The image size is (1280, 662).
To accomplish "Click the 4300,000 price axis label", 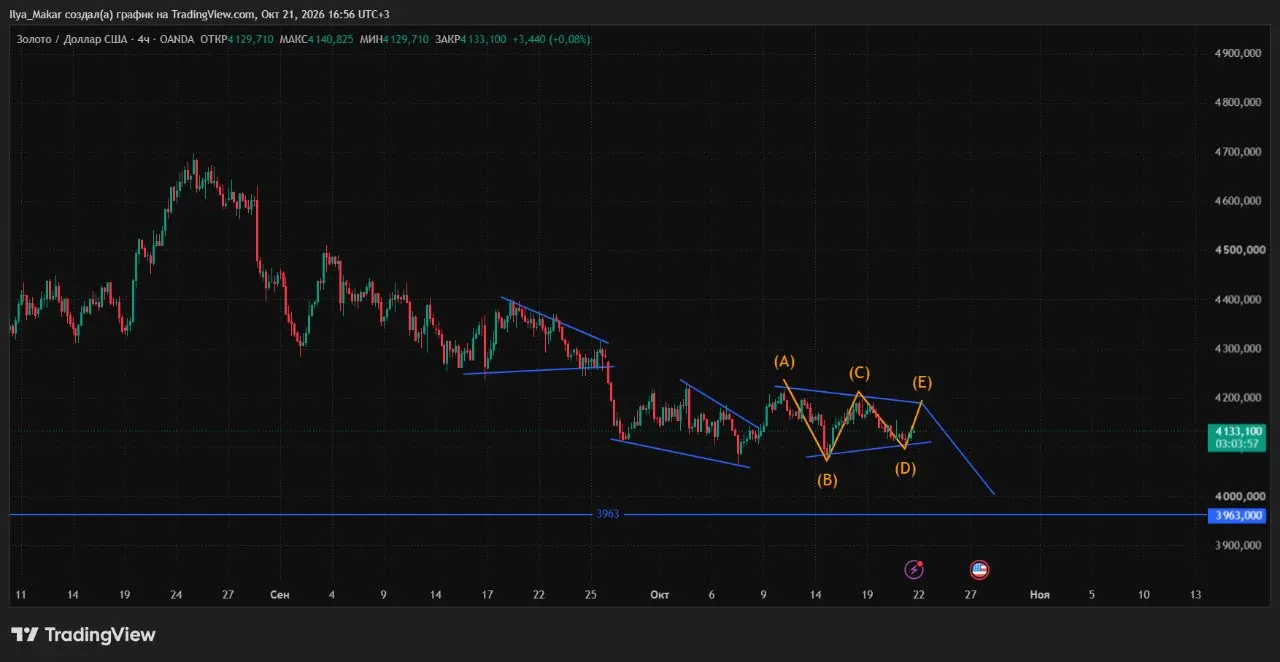I will coord(1238,349).
